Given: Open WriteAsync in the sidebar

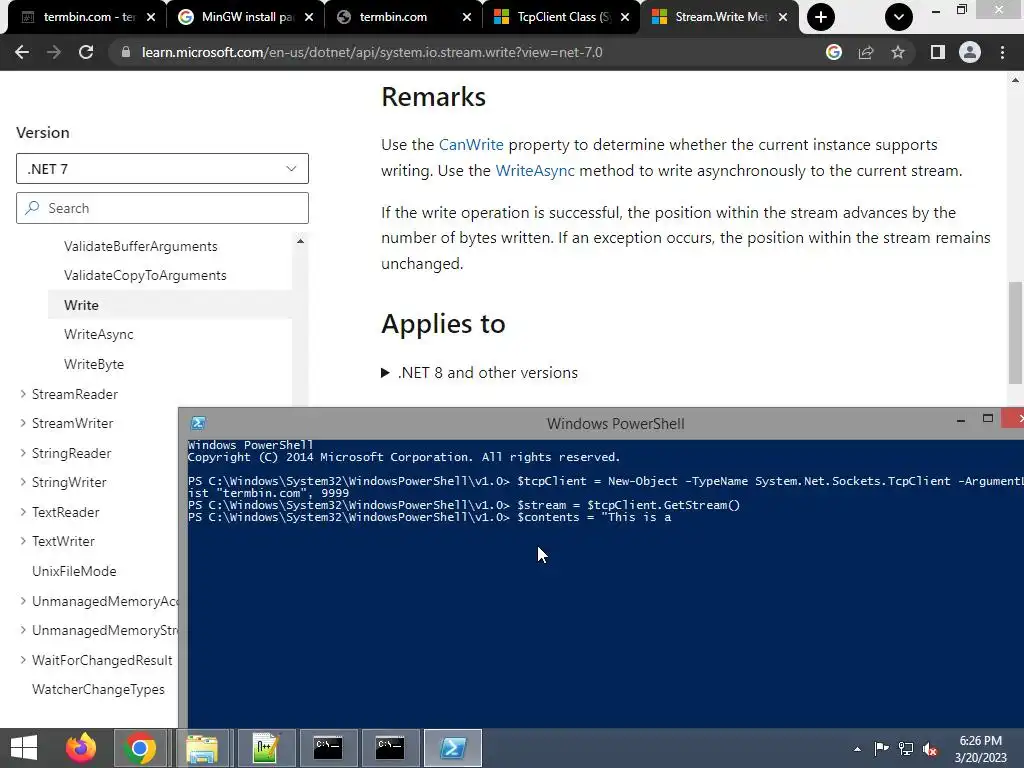Looking at the screenshot, I should (99, 334).
